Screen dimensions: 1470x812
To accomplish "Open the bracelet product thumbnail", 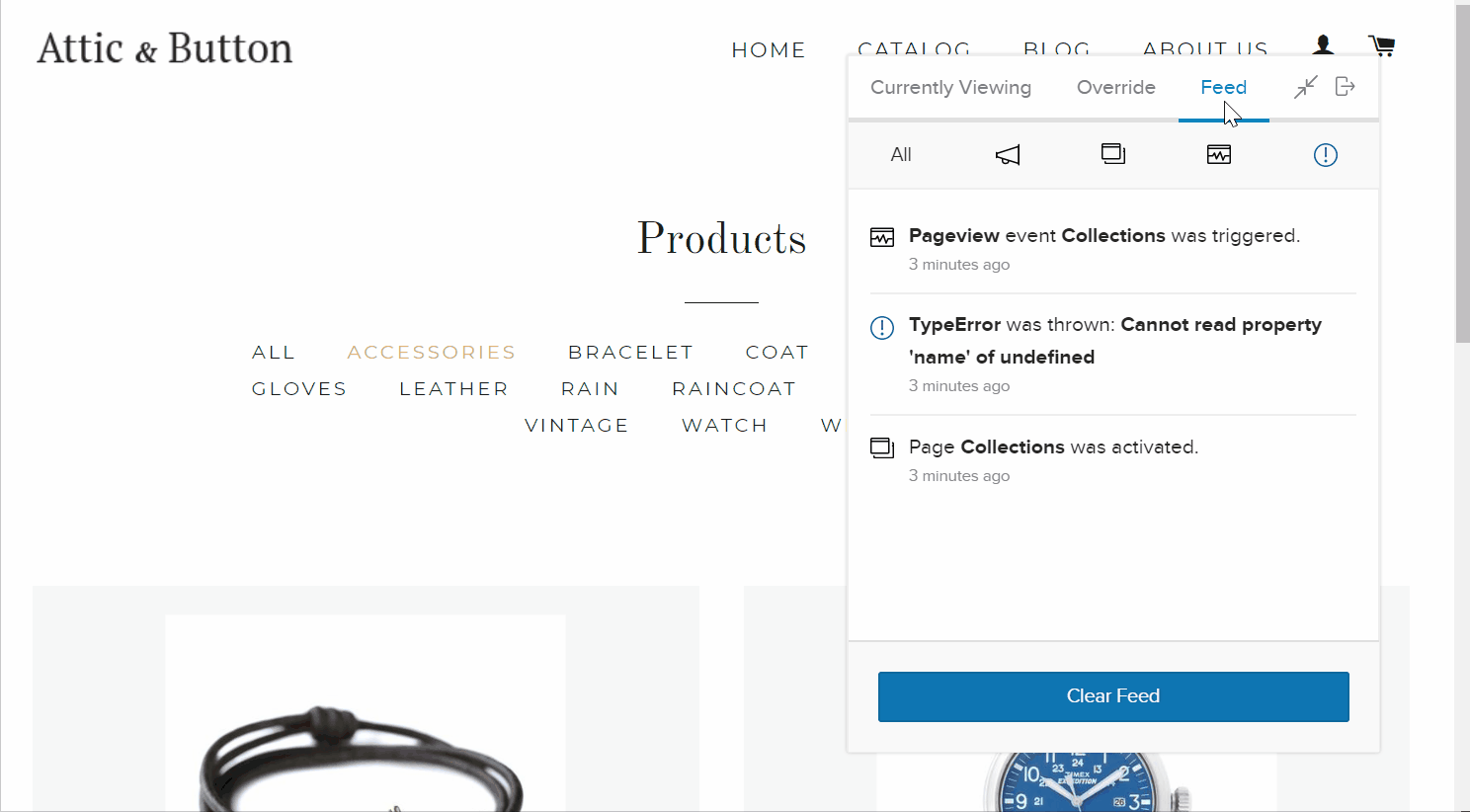I will point(366,713).
